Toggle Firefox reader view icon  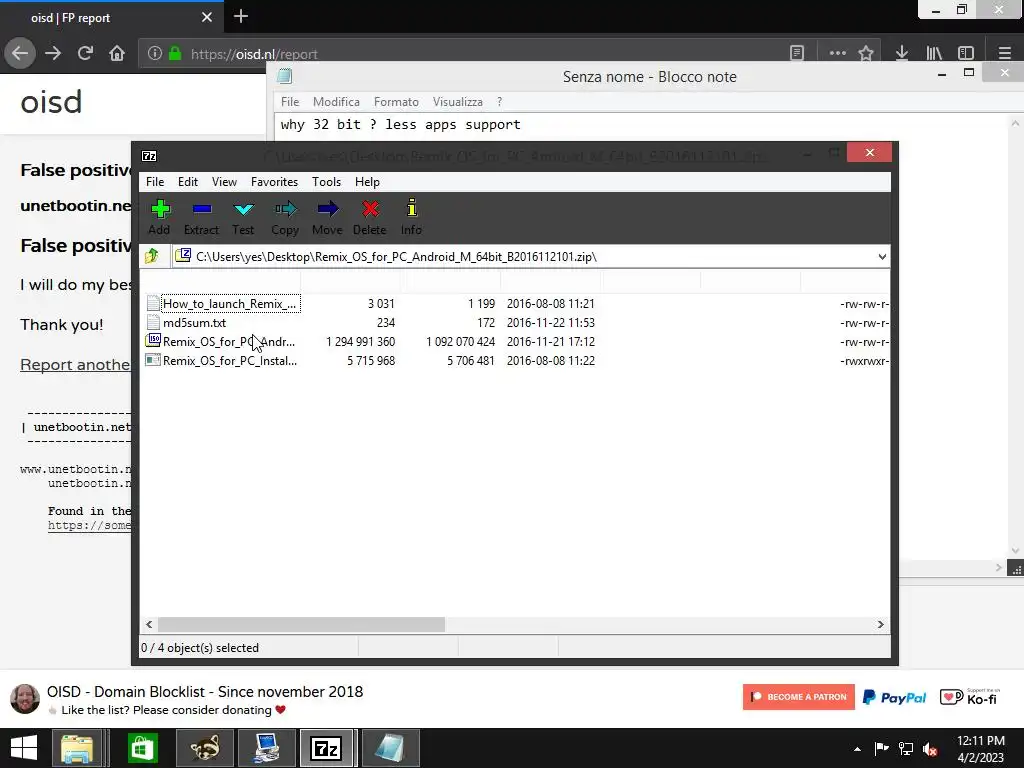[x=797, y=54]
